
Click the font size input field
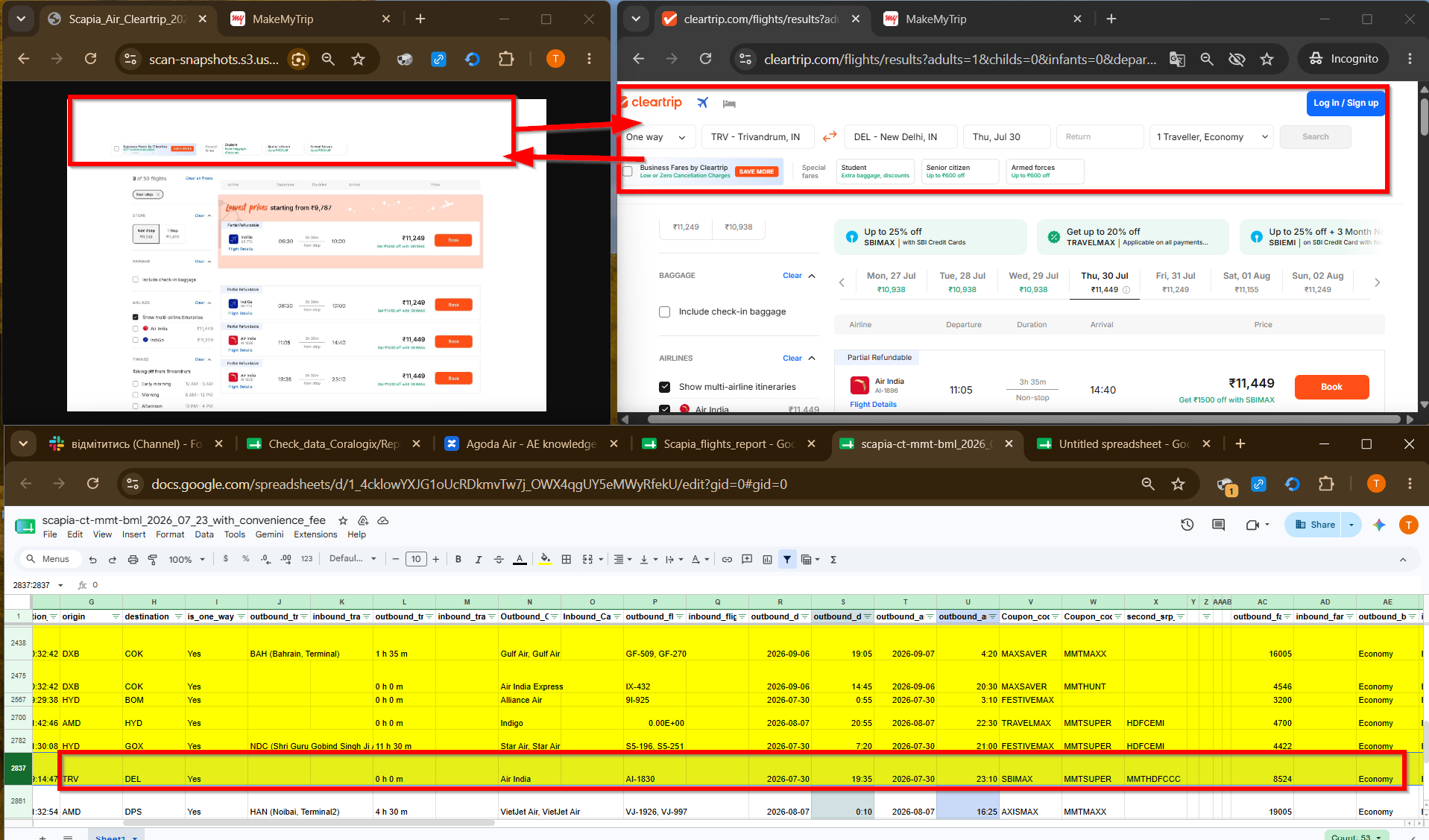coord(416,559)
